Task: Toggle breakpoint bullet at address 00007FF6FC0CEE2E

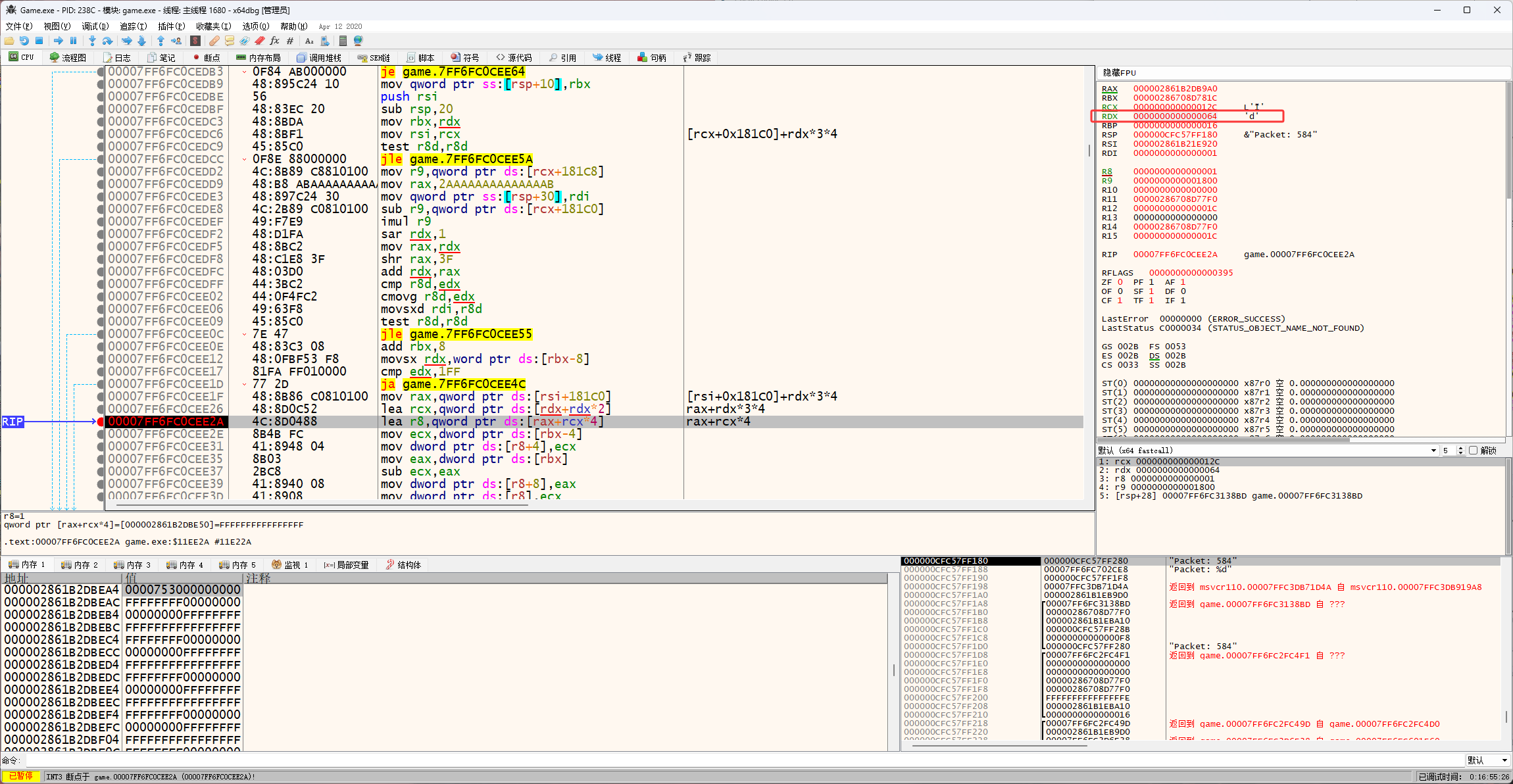Action: tap(101, 434)
